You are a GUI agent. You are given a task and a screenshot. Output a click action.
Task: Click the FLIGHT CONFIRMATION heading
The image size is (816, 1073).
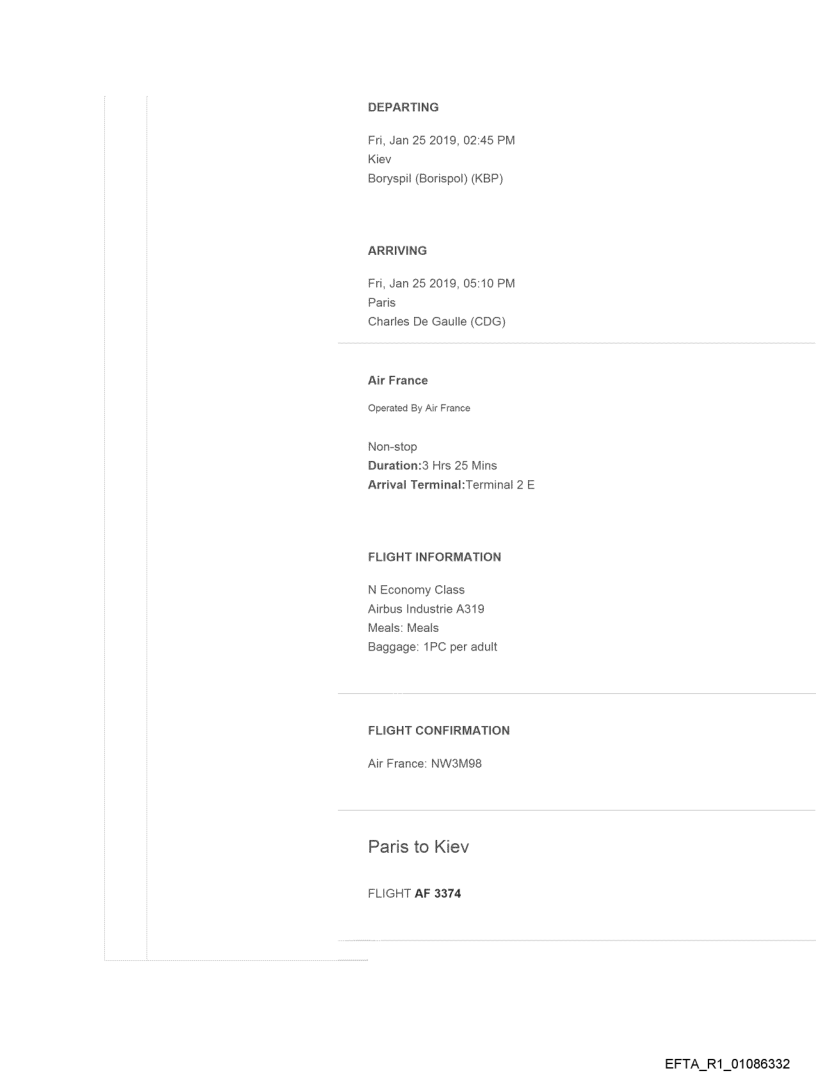(x=438, y=731)
